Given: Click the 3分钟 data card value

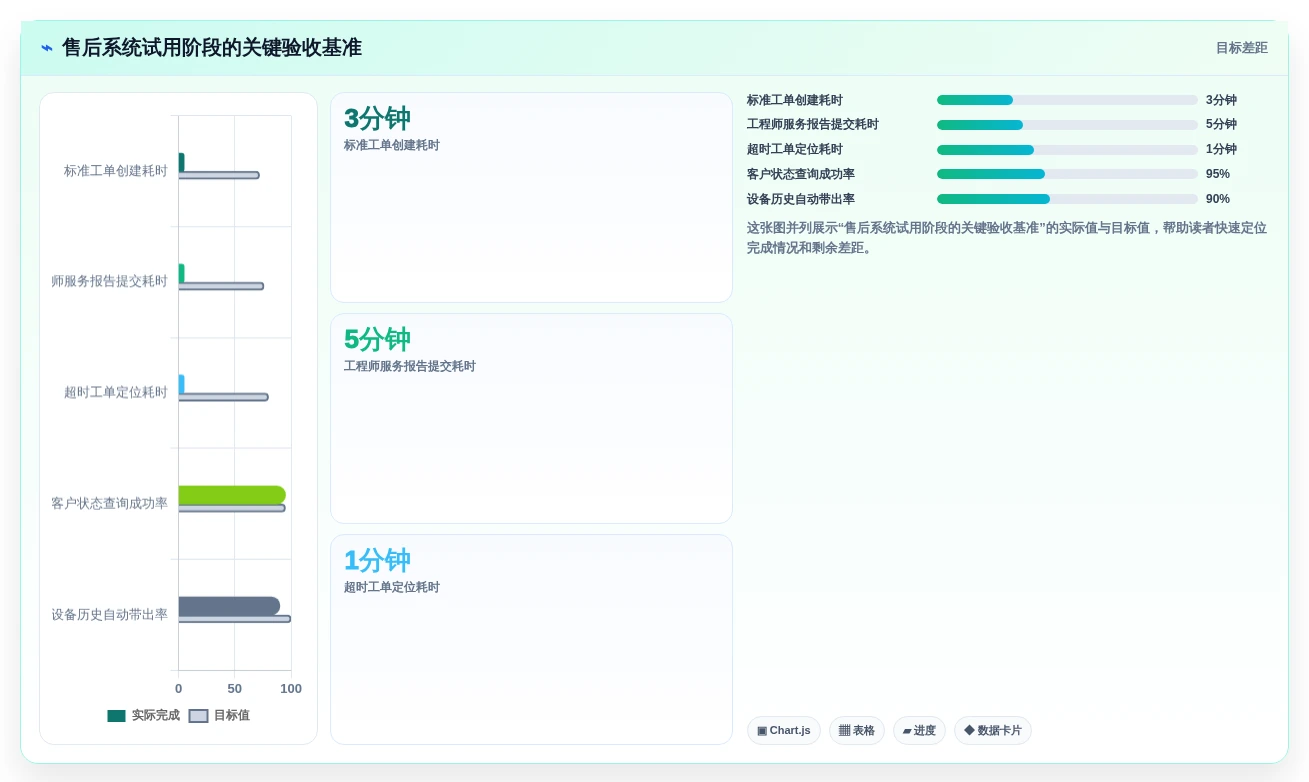Looking at the screenshot, I should coord(377,119).
